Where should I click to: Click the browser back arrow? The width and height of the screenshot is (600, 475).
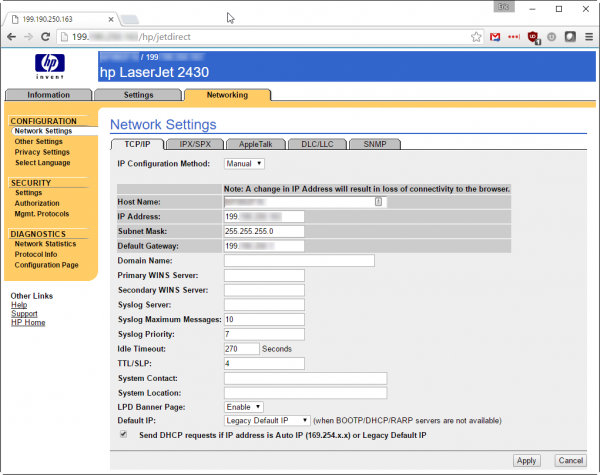tap(11, 37)
